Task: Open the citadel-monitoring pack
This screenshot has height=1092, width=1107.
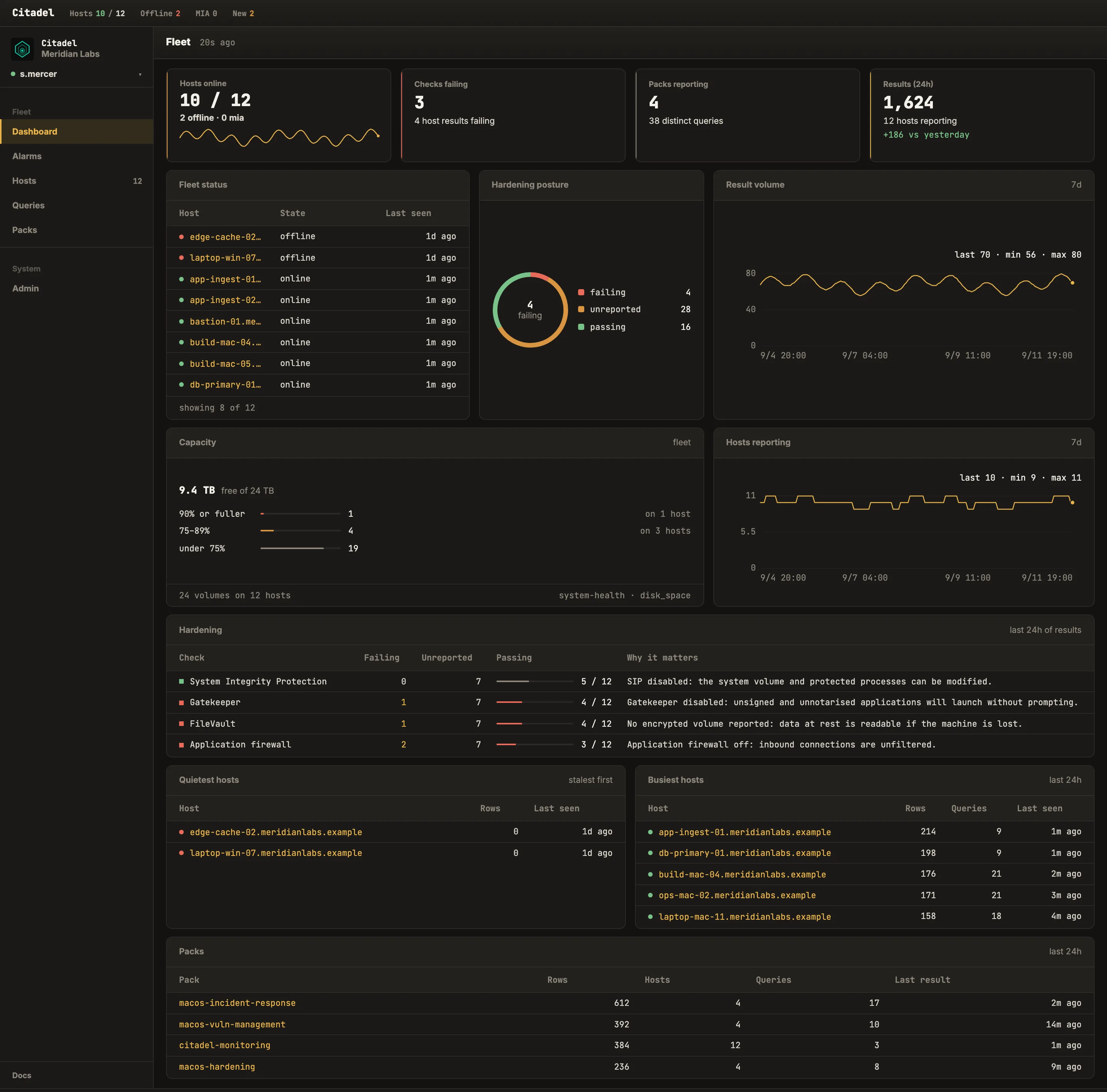Action: [224, 1045]
